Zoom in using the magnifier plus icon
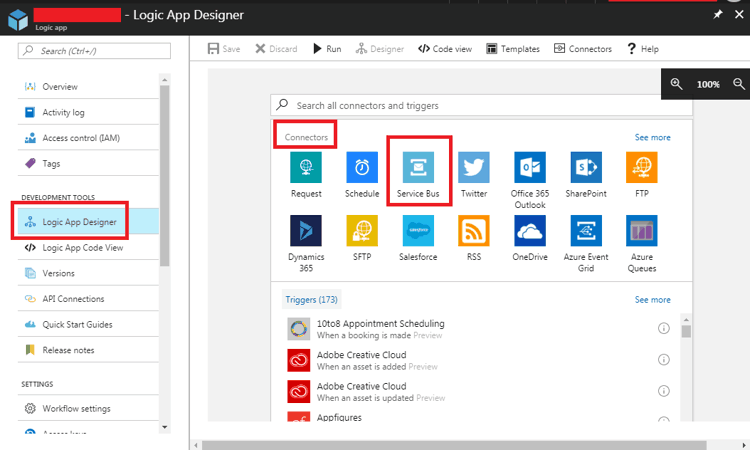The height and width of the screenshot is (450, 750). point(677,85)
